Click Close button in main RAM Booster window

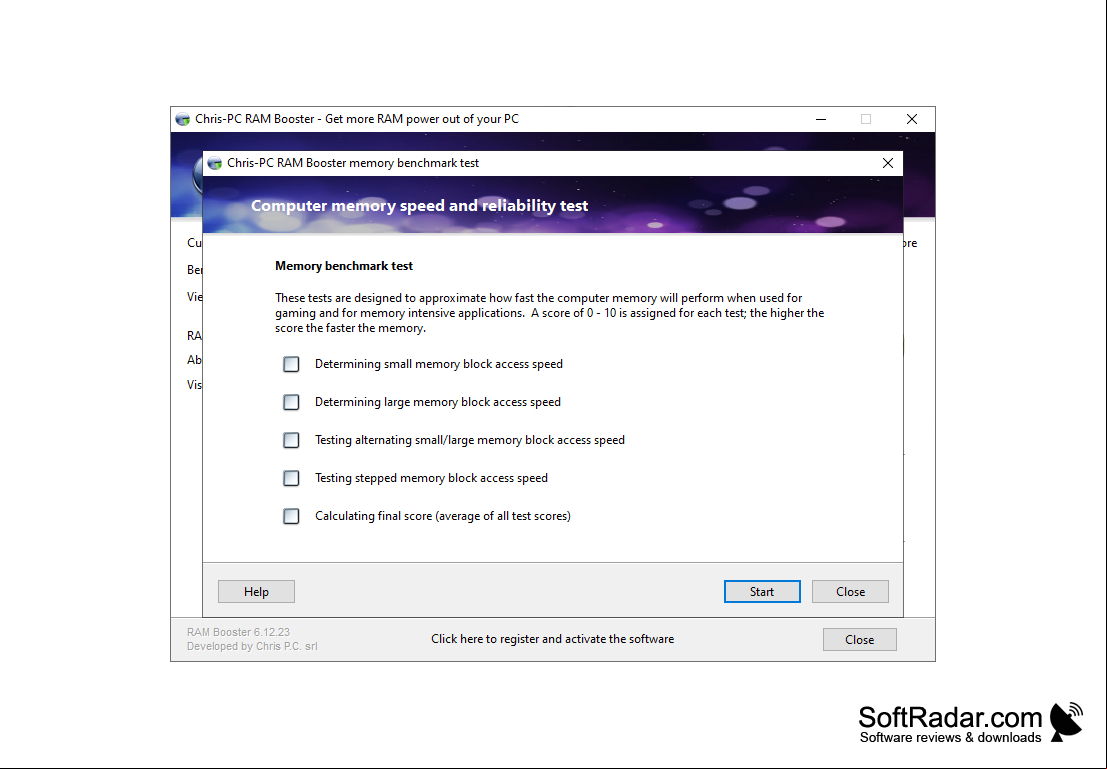(x=859, y=640)
